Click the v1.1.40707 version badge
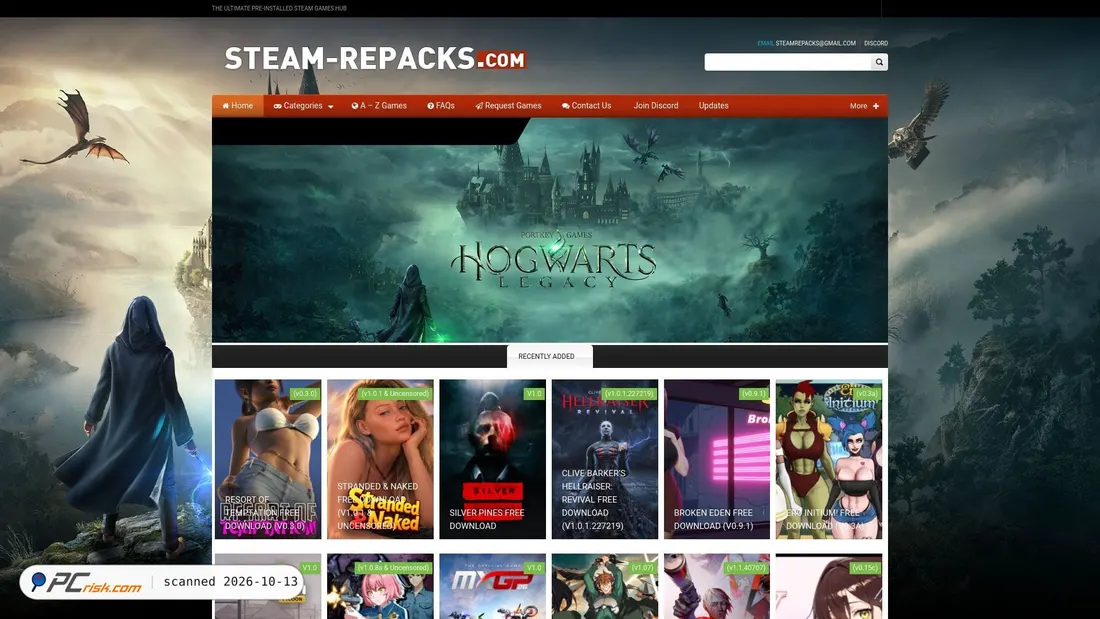Viewport: 1100px width, 619px height. [746, 568]
